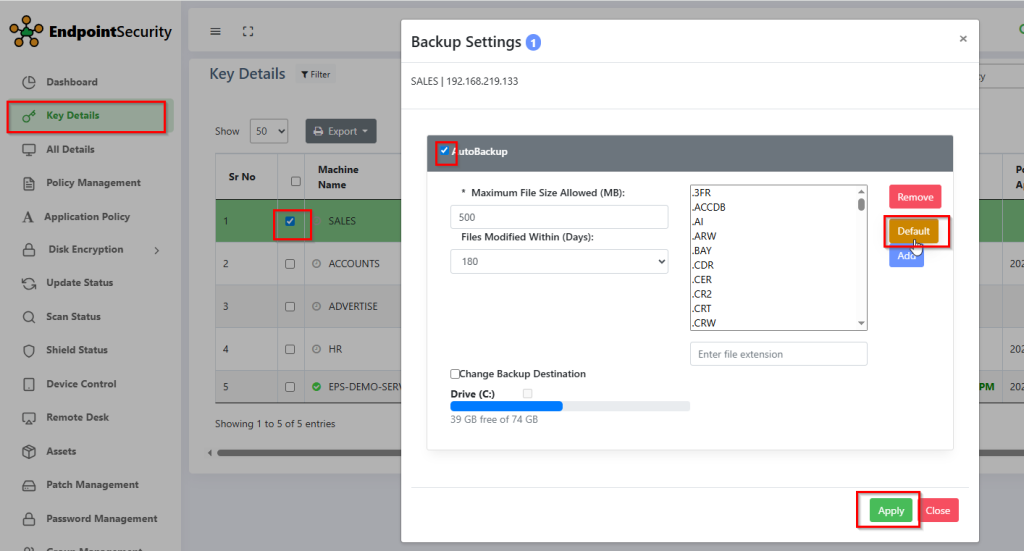The height and width of the screenshot is (551, 1024).
Task: Uncheck the AutoBackup checkbox
Action: pos(444,151)
